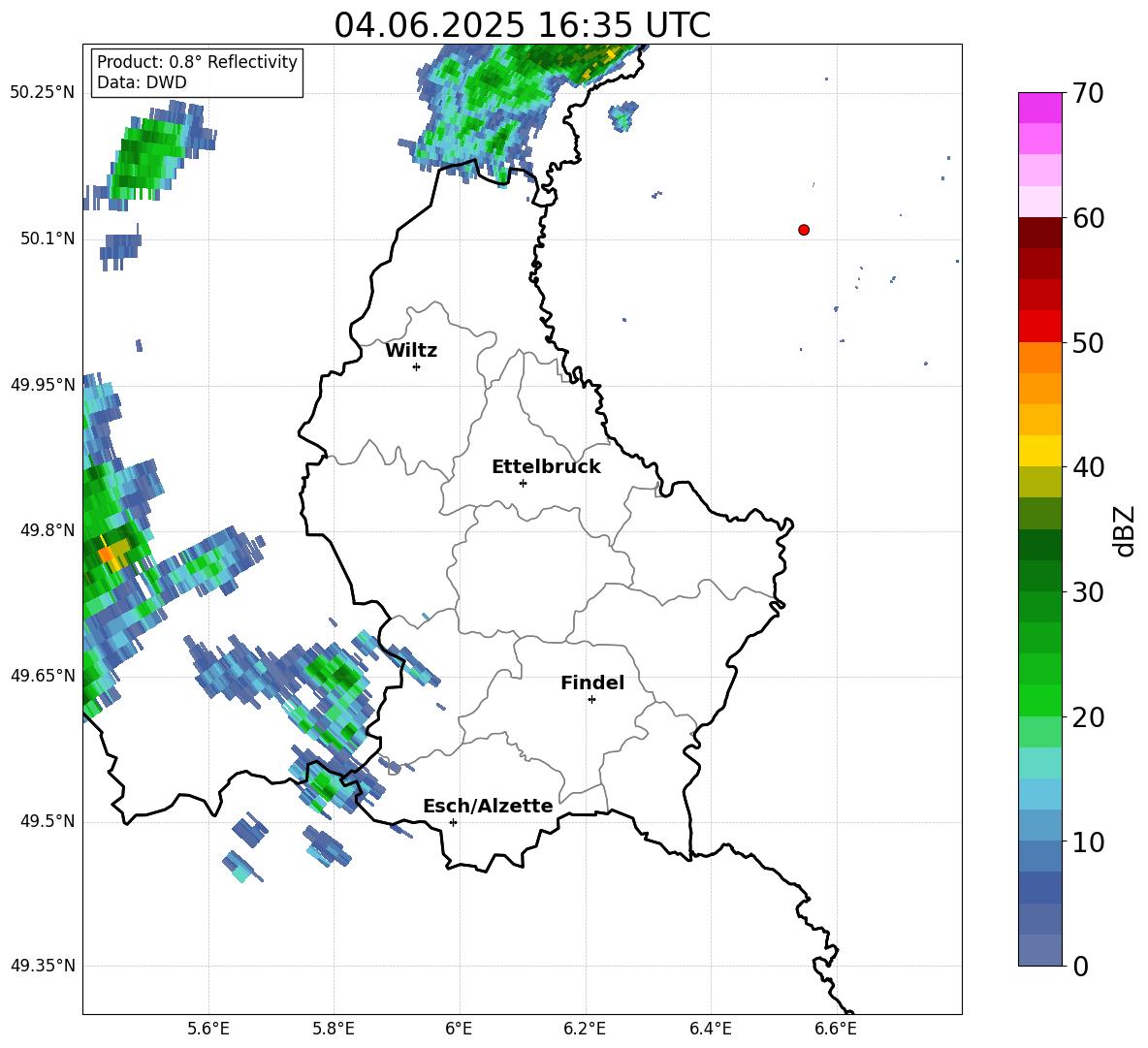Click the colorbar tick label 20
Image resolution: width=1148 pixels, height=1048 pixels.
pos(1088,718)
